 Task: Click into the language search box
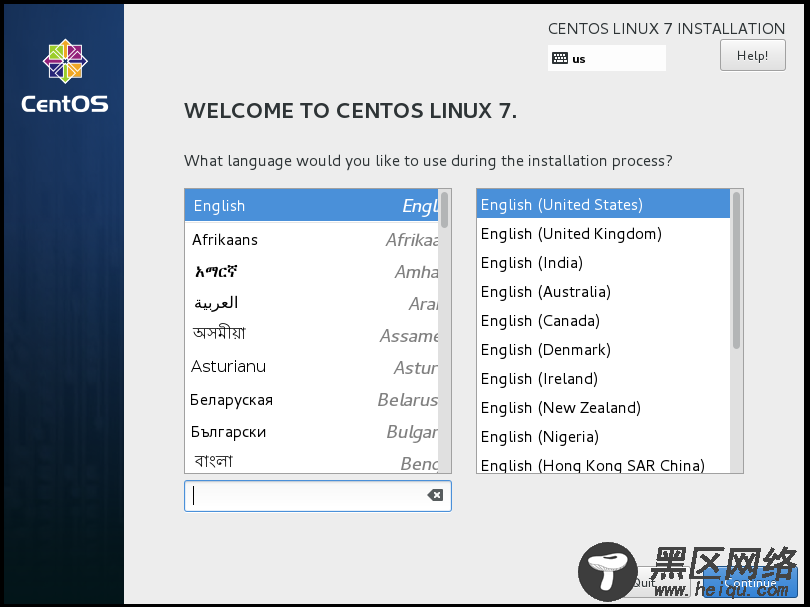(318, 496)
